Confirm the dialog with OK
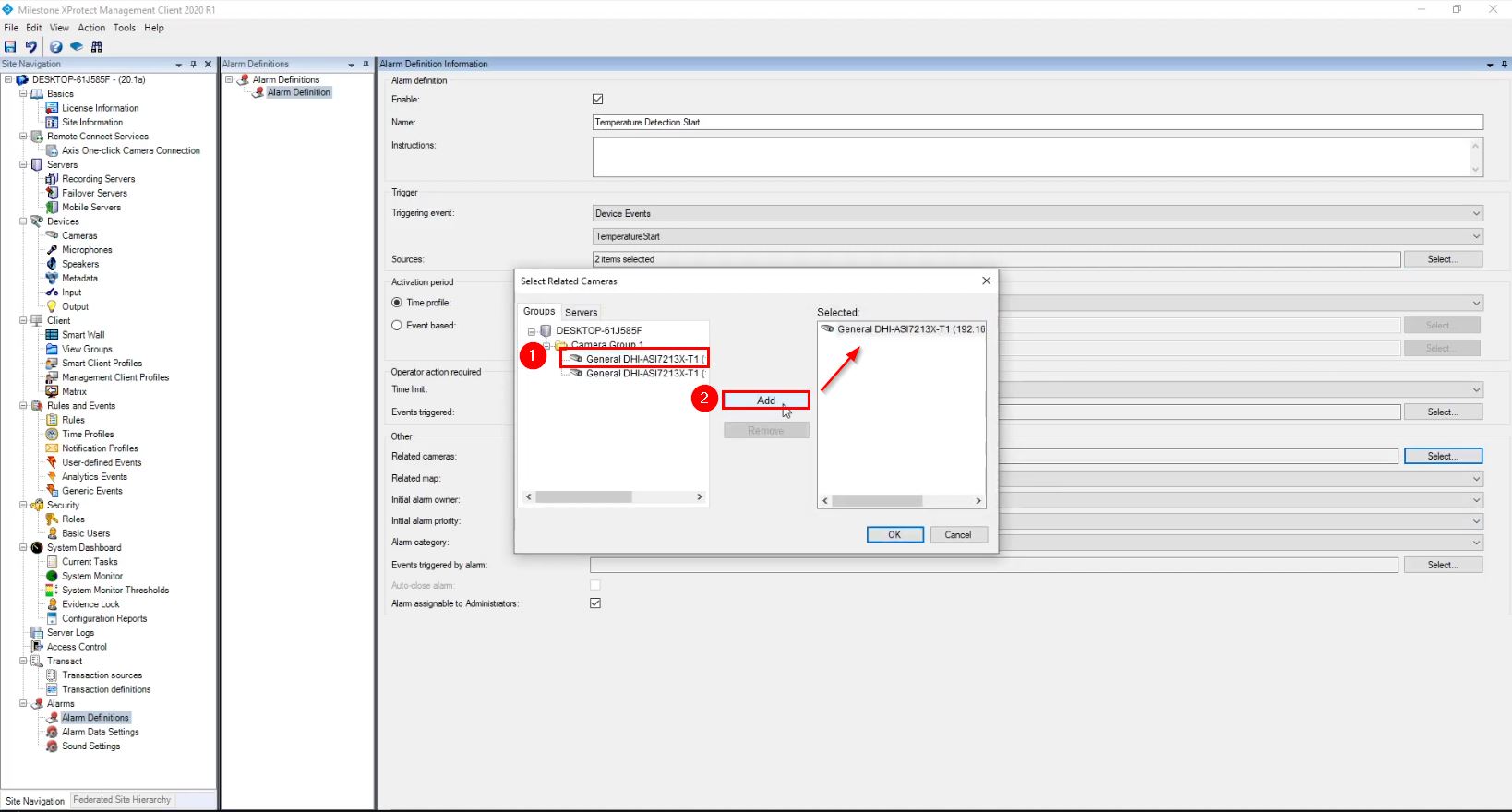This screenshot has height=812, width=1512. 894,534
